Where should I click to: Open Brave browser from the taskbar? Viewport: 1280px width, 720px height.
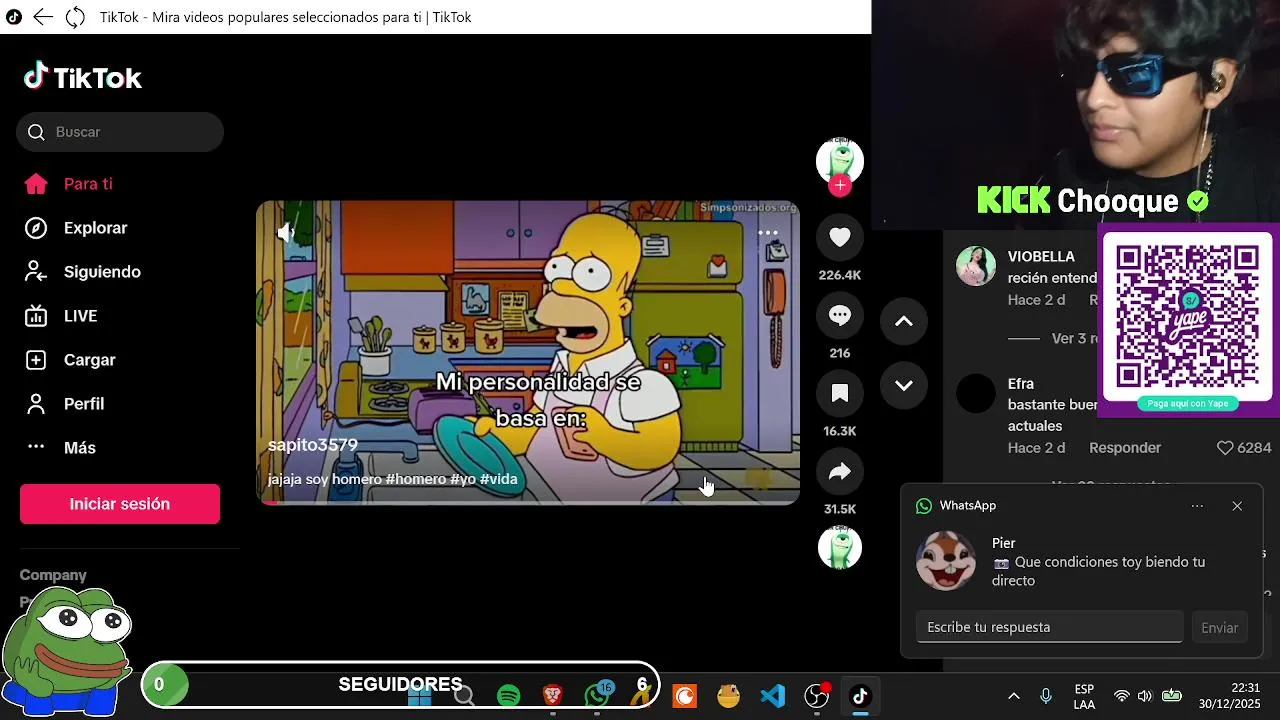552,696
